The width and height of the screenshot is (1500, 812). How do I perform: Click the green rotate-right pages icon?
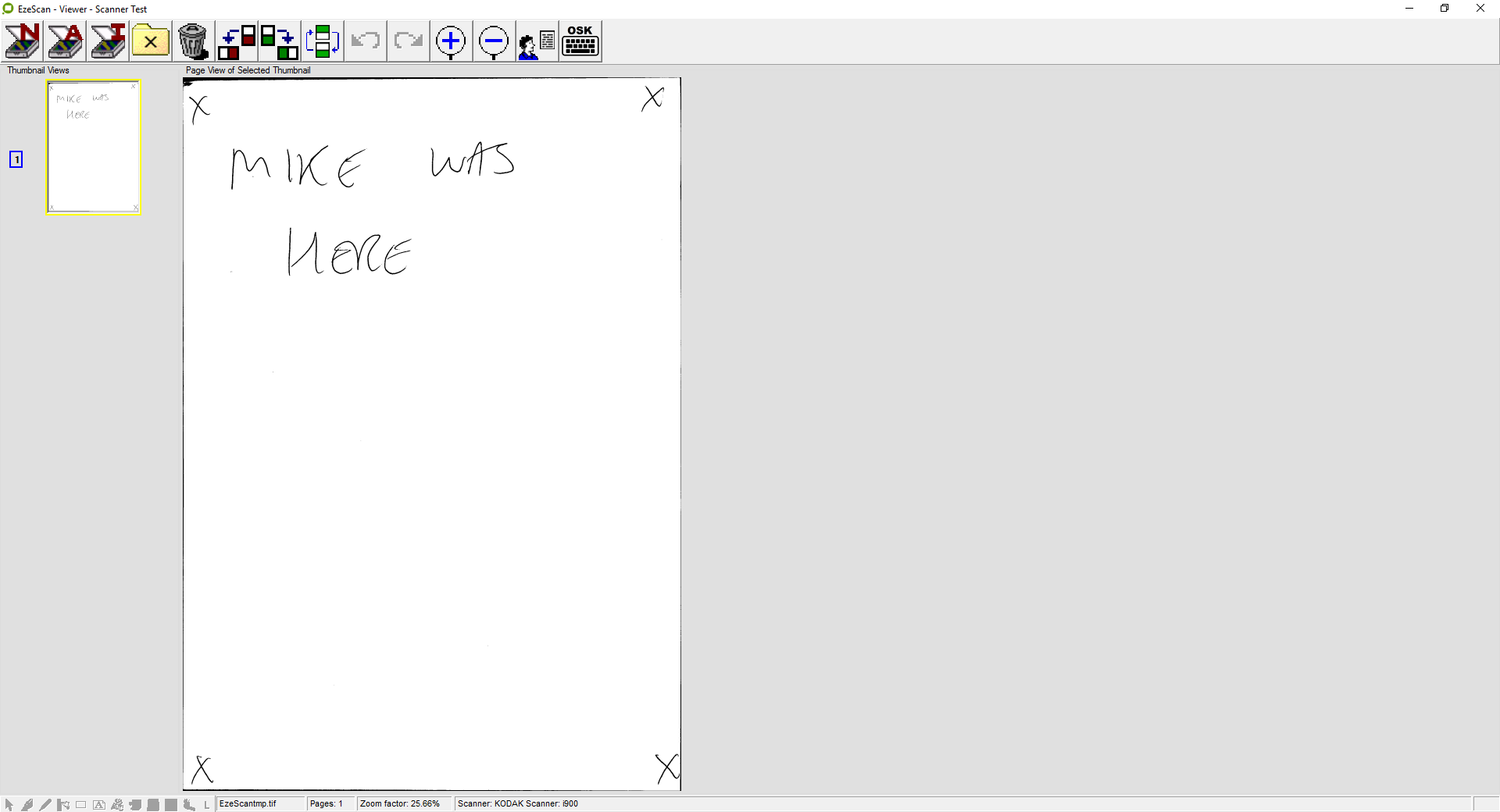pos(279,41)
